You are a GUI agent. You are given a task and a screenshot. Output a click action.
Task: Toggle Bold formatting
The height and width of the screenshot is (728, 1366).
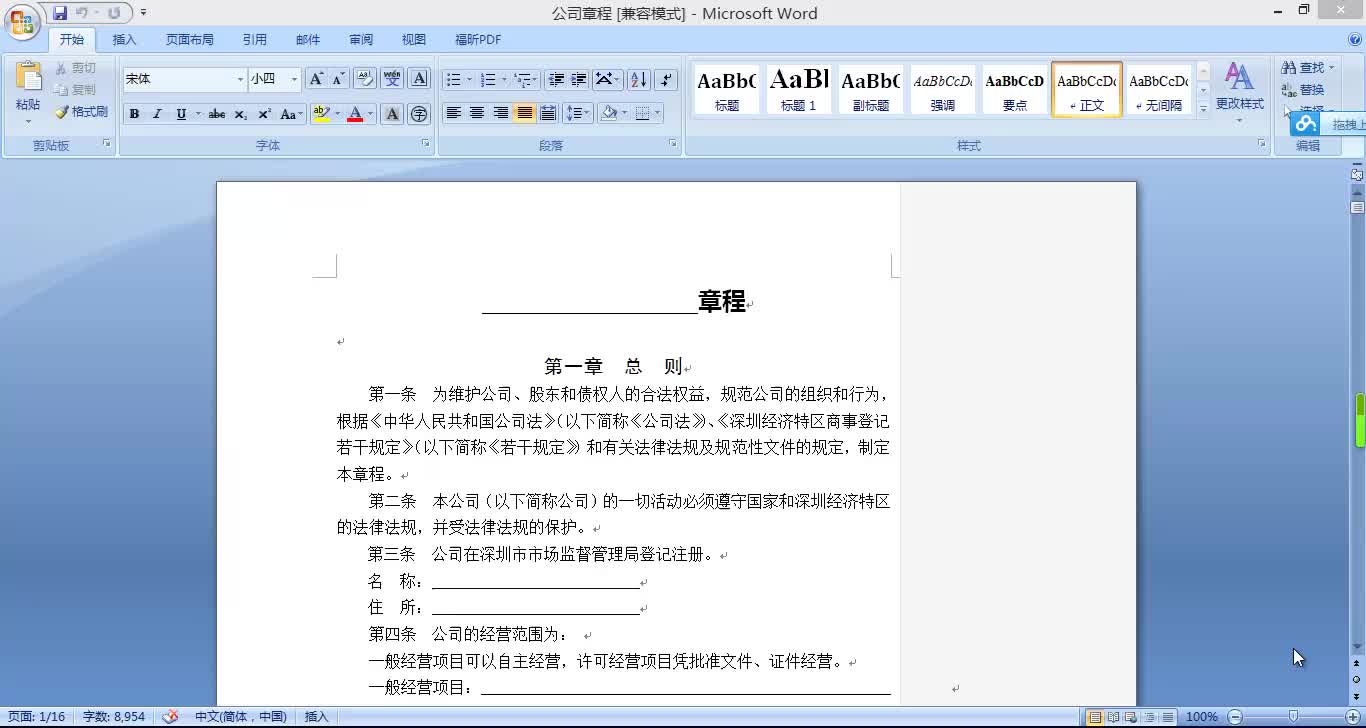134,114
